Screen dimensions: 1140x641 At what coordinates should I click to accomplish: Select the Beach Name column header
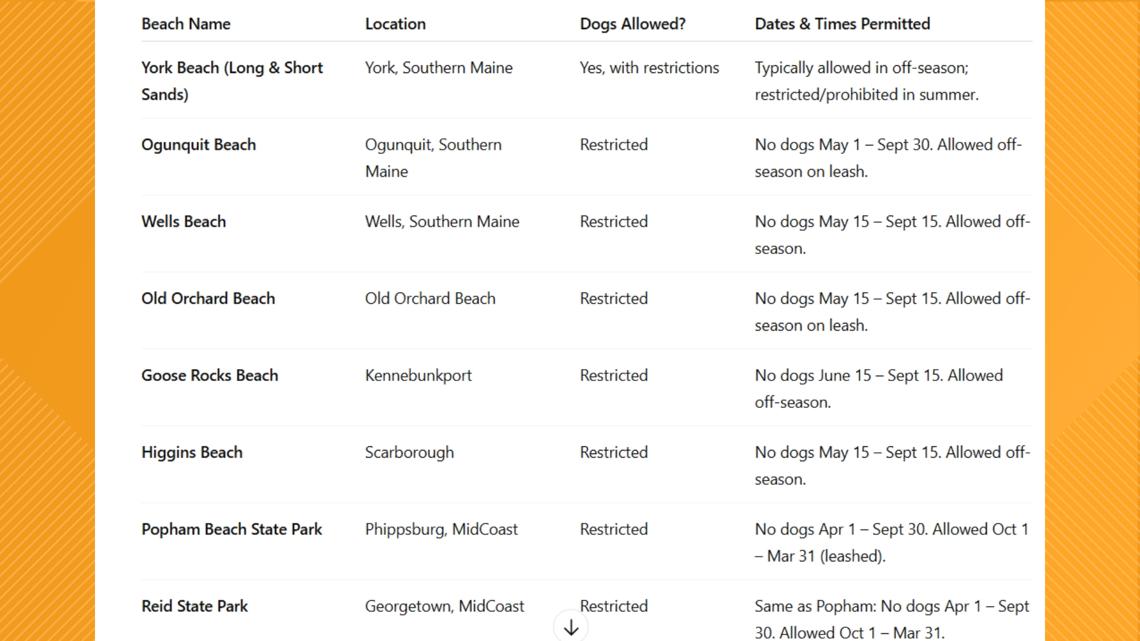pyautogui.click(x=185, y=24)
